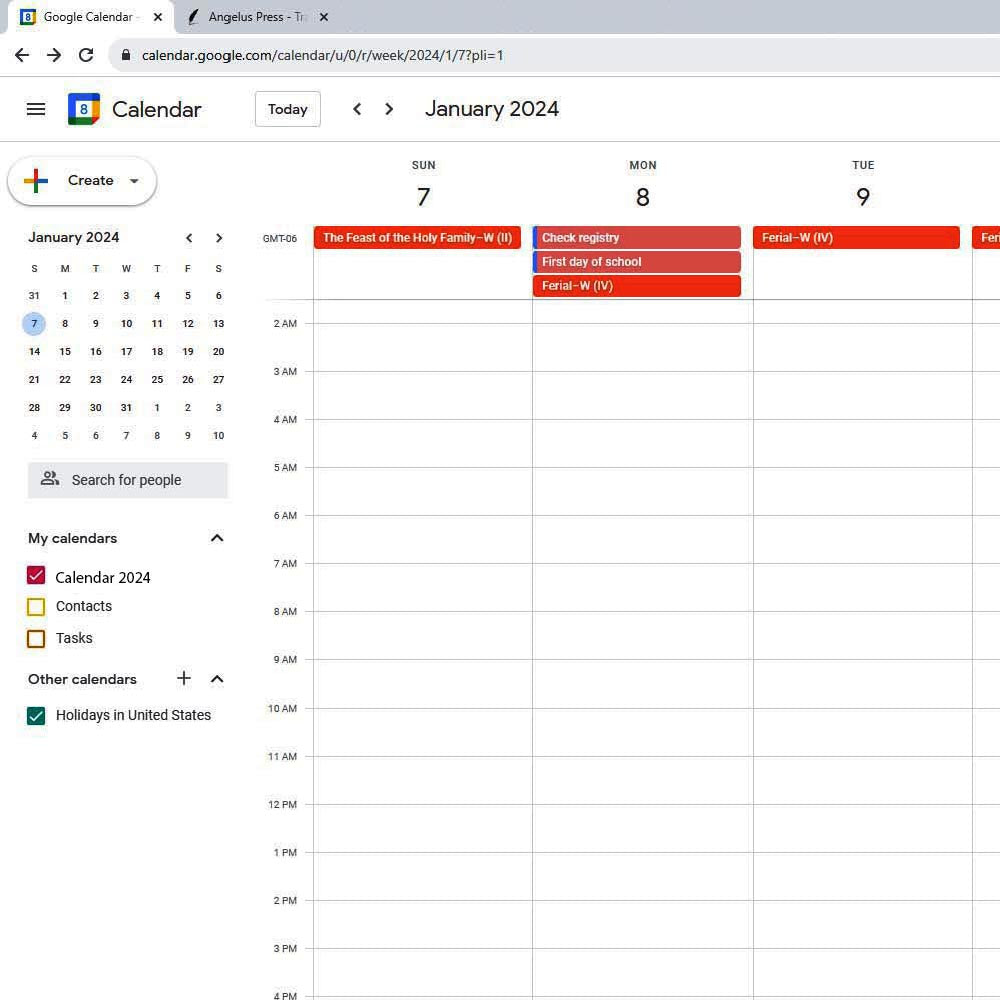
Task: Click the plus icon on the Create button
Action: pos(36,181)
